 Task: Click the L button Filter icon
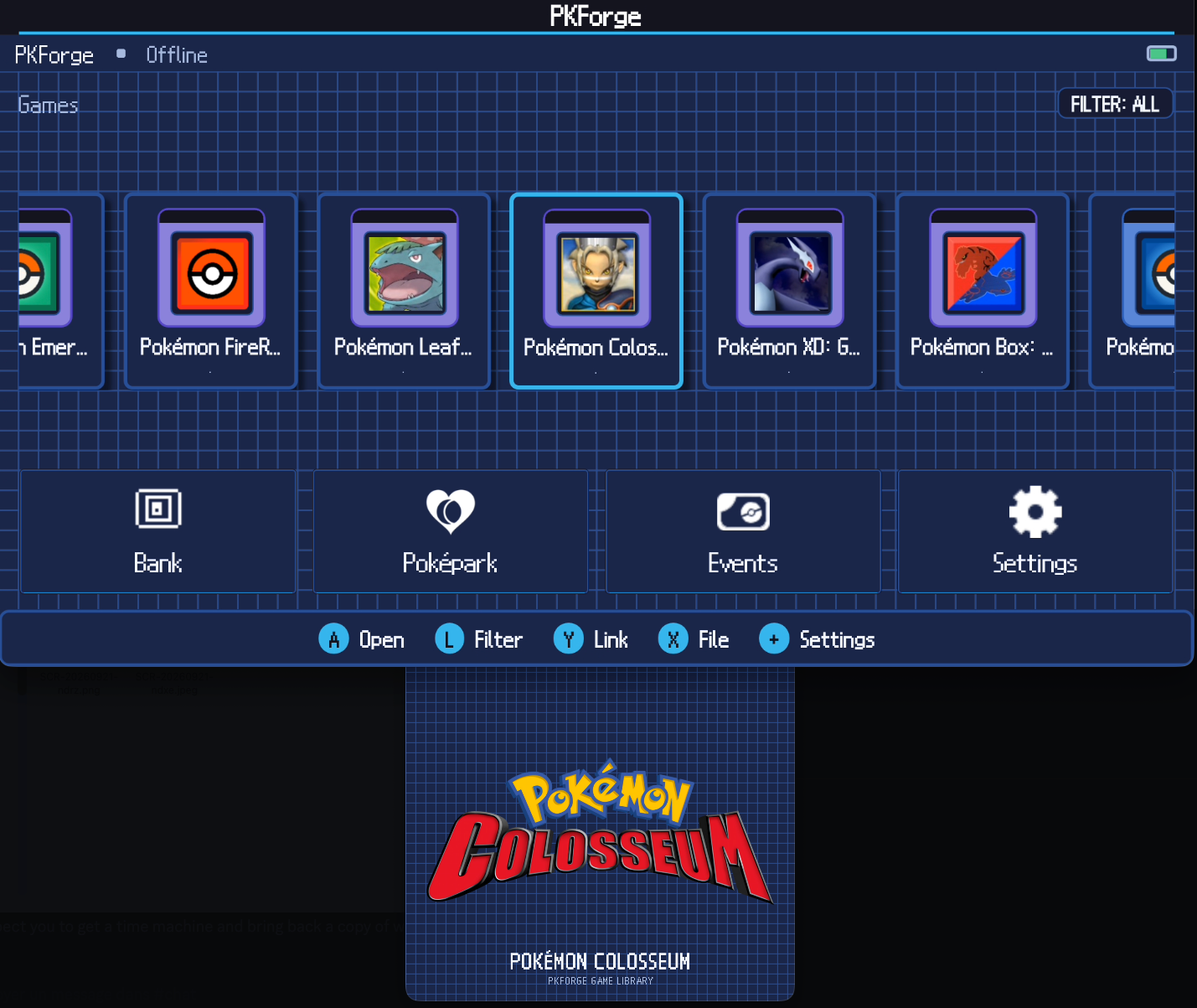(x=449, y=639)
